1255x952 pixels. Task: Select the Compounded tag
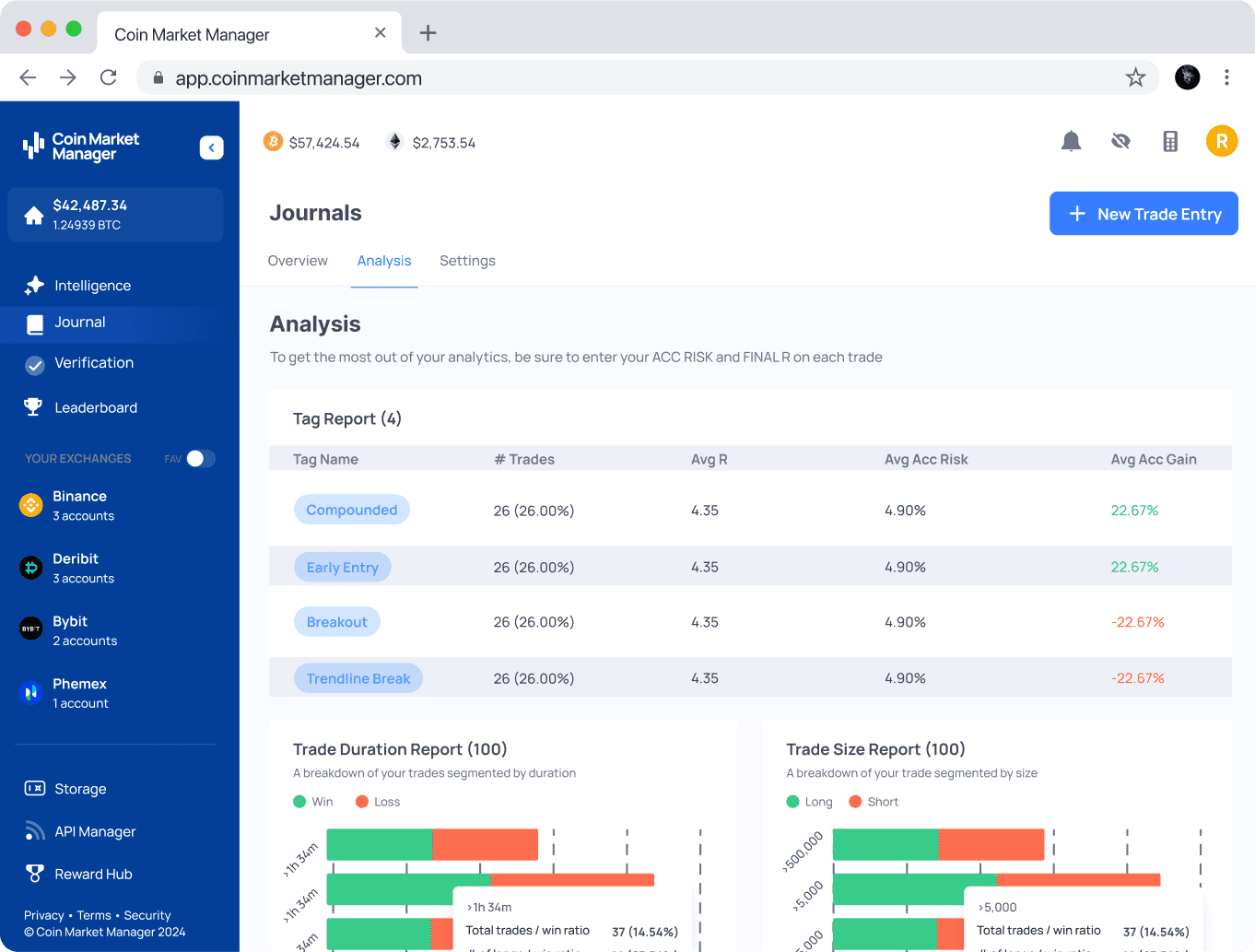[x=352, y=510]
